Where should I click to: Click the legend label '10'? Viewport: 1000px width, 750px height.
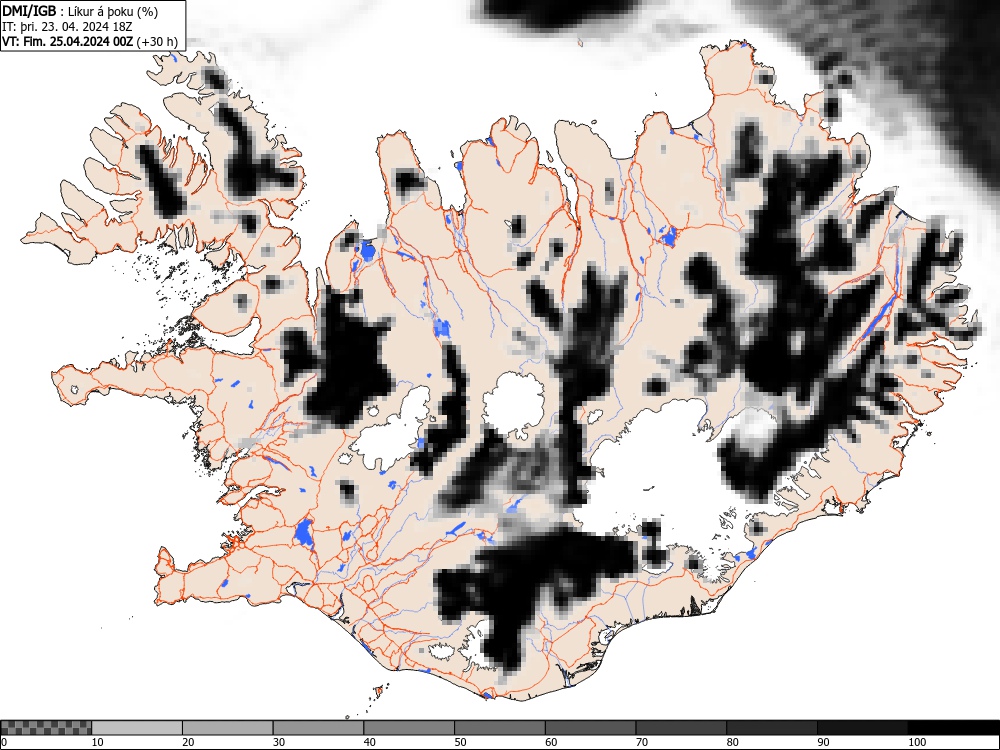pyautogui.click(x=98, y=742)
